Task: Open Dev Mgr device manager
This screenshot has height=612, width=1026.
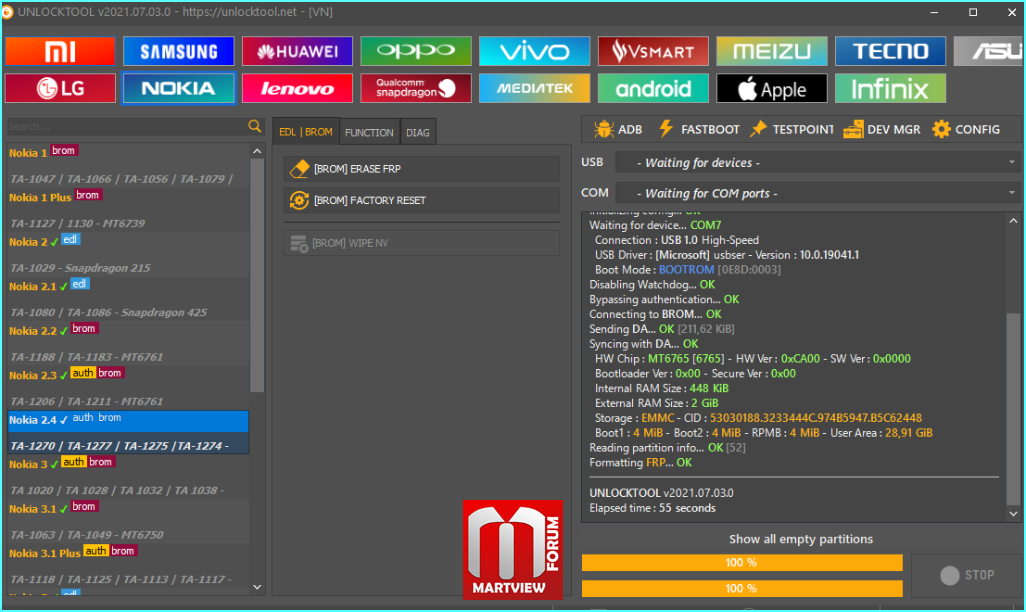Action: pos(881,130)
